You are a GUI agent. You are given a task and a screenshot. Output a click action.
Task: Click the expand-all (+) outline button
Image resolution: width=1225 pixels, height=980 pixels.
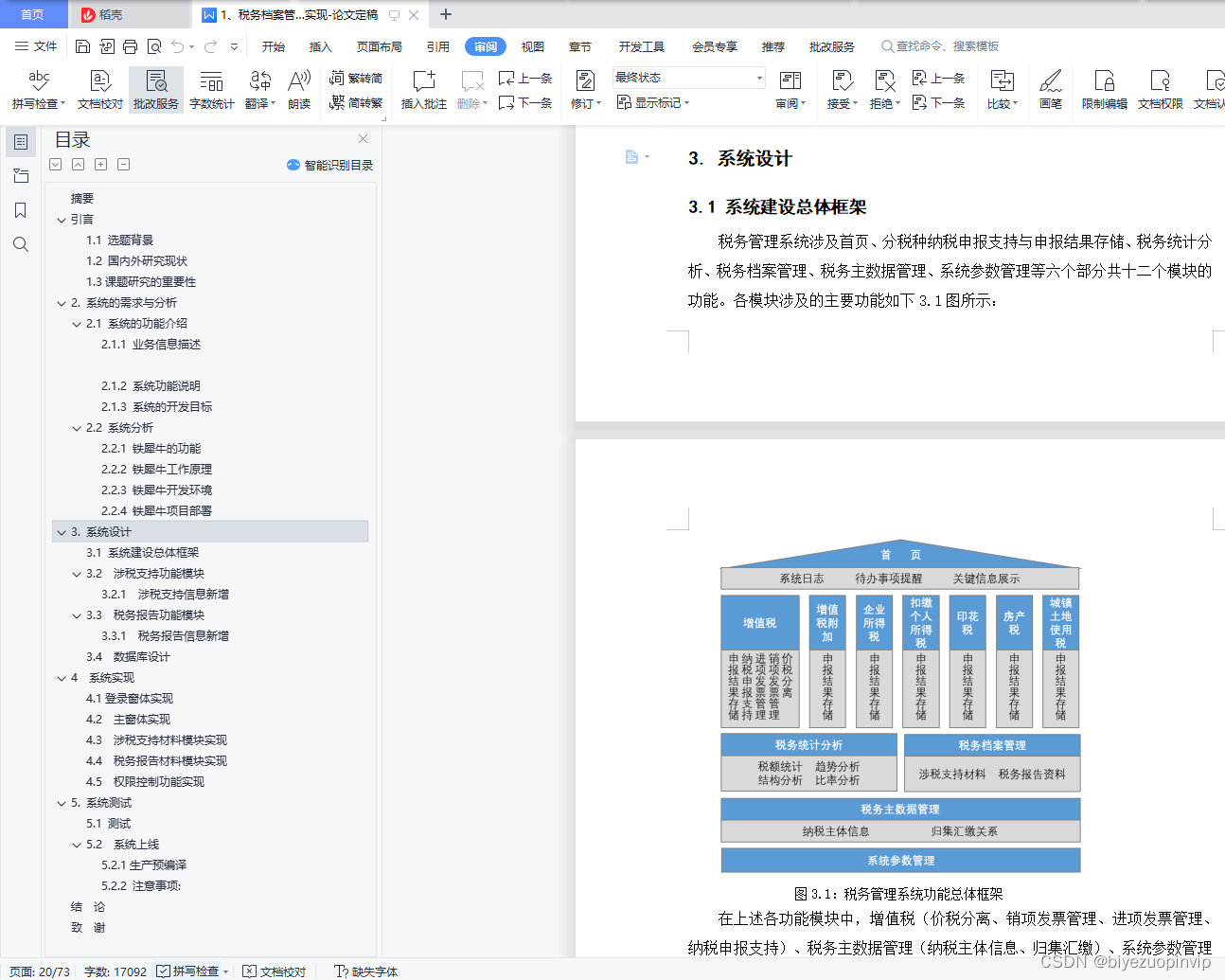(100, 165)
